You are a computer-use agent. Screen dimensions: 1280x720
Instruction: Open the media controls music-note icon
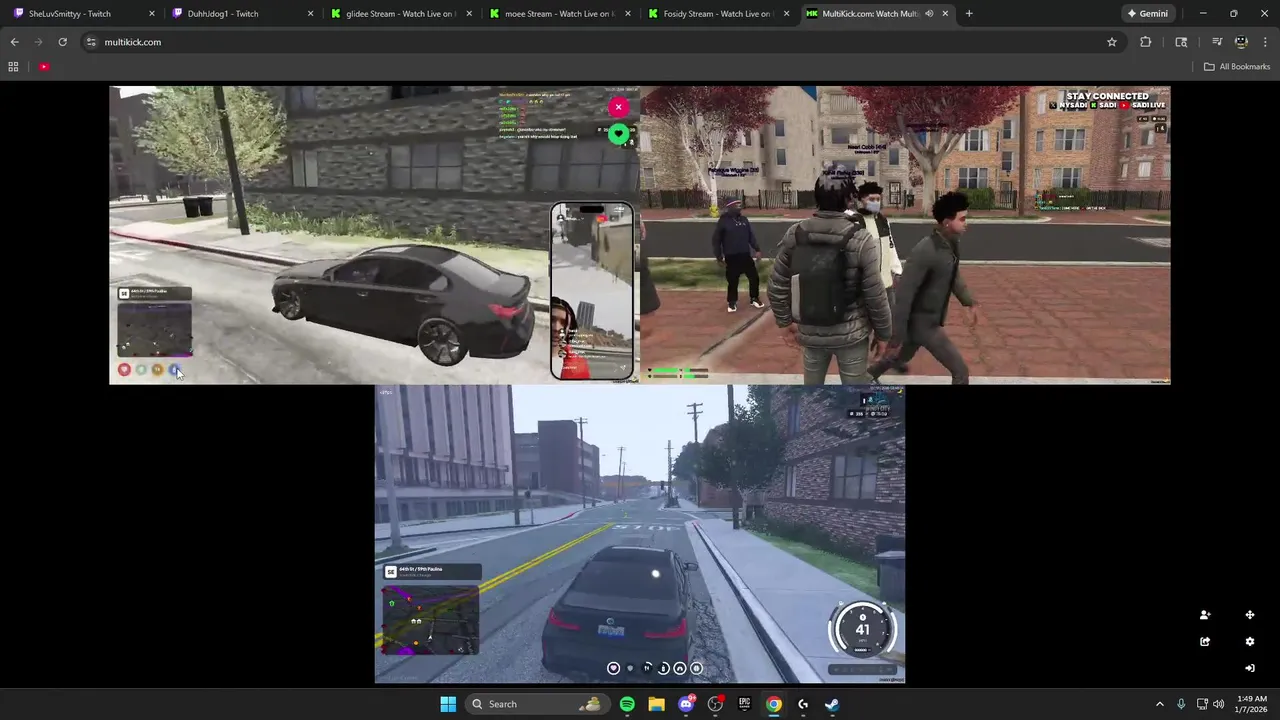(x=1217, y=42)
